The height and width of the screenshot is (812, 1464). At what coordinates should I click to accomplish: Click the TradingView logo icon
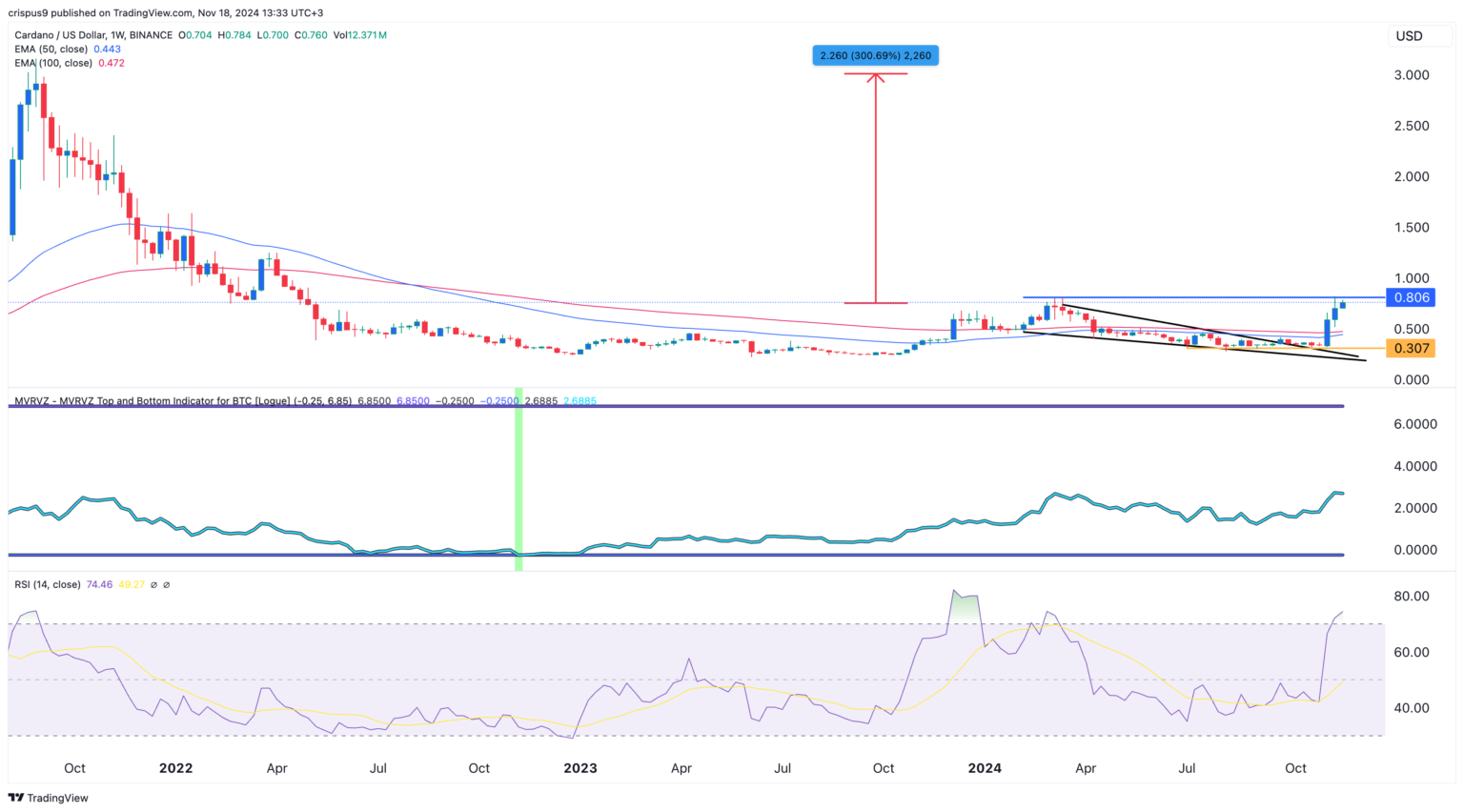(x=16, y=799)
